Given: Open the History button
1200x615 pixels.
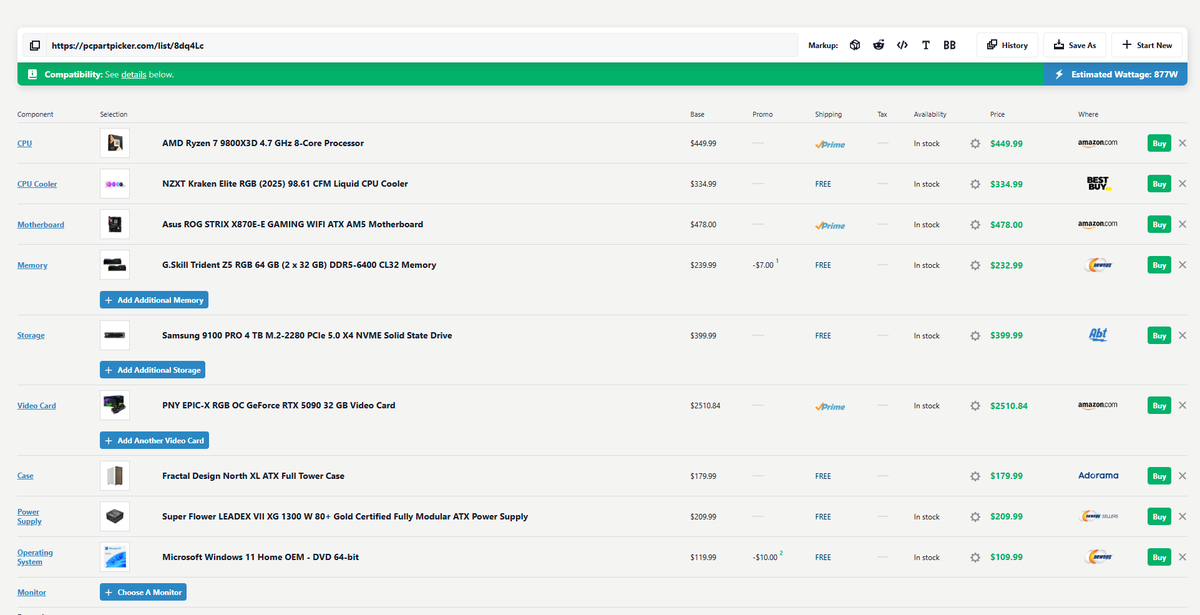Looking at the screenshot, I should pyautogui.click(x=1007, y=45).
